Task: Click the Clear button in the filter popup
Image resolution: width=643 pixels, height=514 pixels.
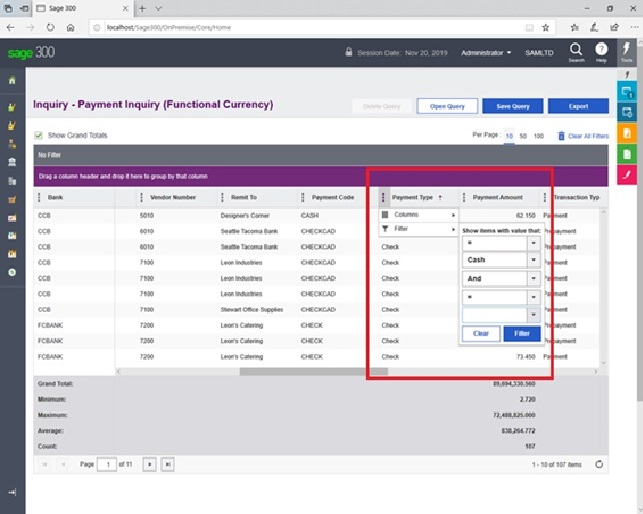Action: 481,334
